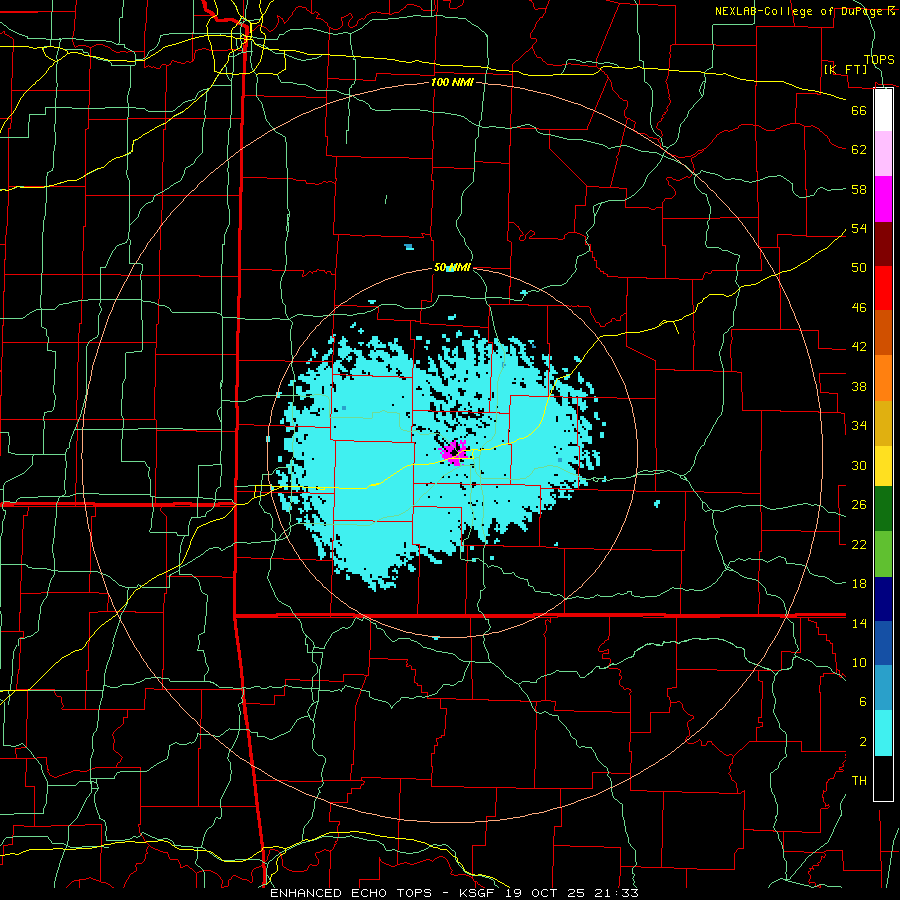Select the bright red 50 kft swatch
This screenshot has width=900, height=900.
pos(883,288)
